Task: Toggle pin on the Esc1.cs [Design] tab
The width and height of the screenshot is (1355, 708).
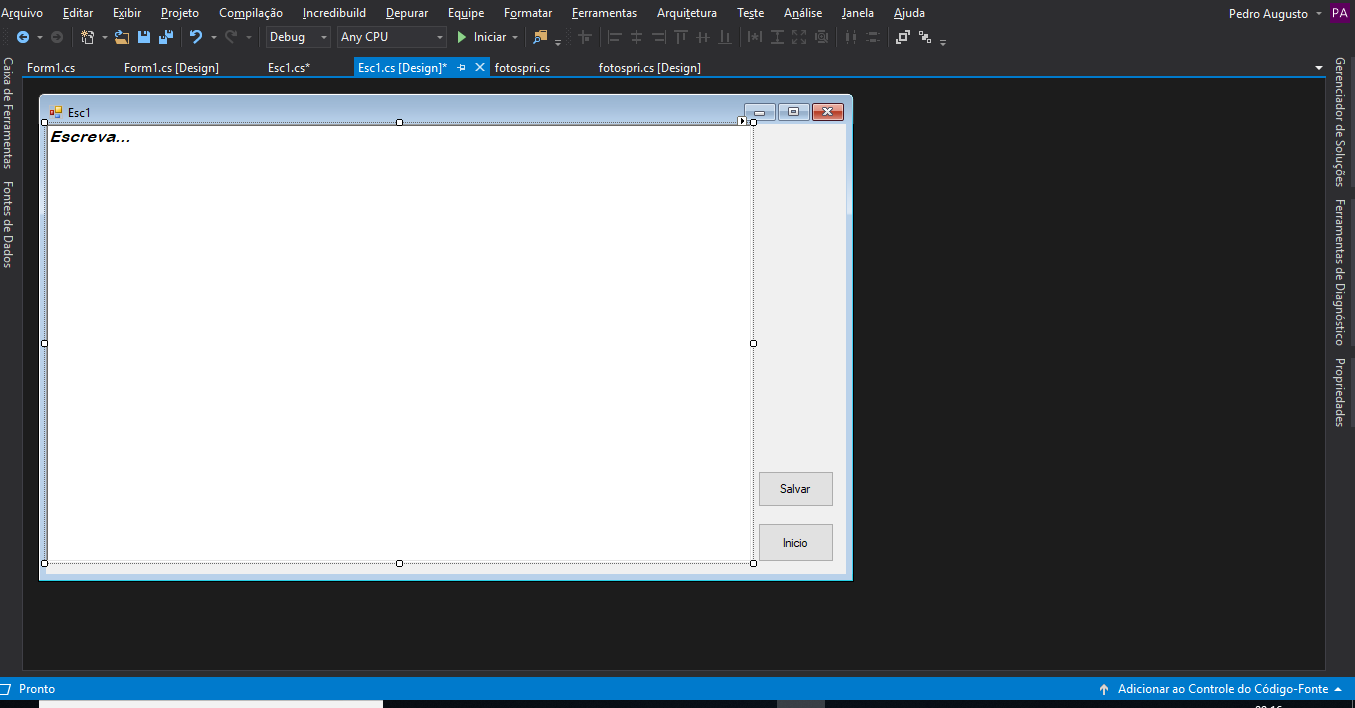Action: (461, 67)
